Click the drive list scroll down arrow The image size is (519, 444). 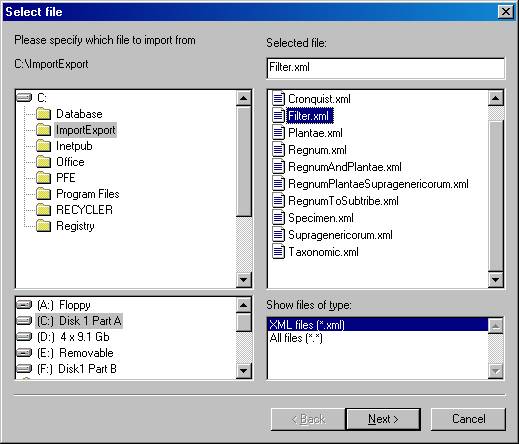point(244,370)
